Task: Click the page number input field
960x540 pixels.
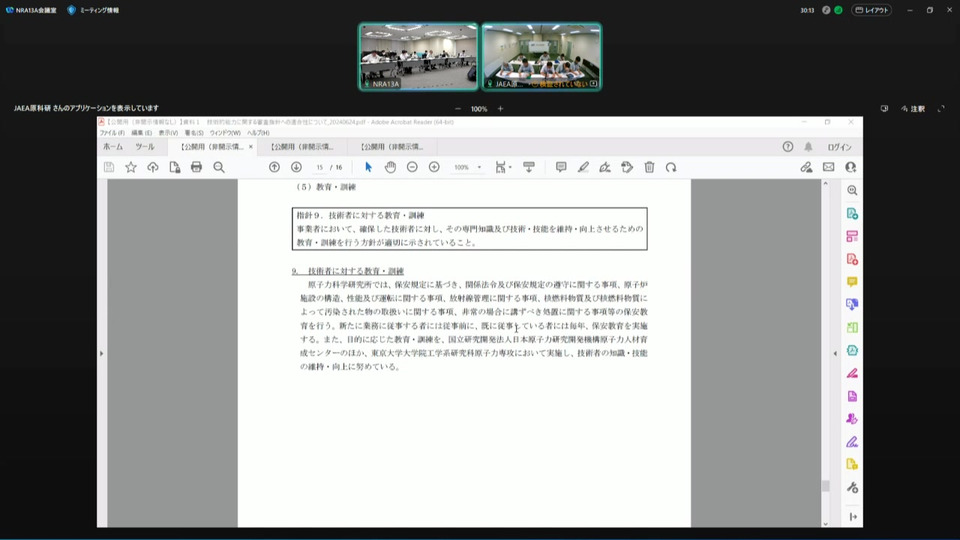Action: (x=320, y=167)
